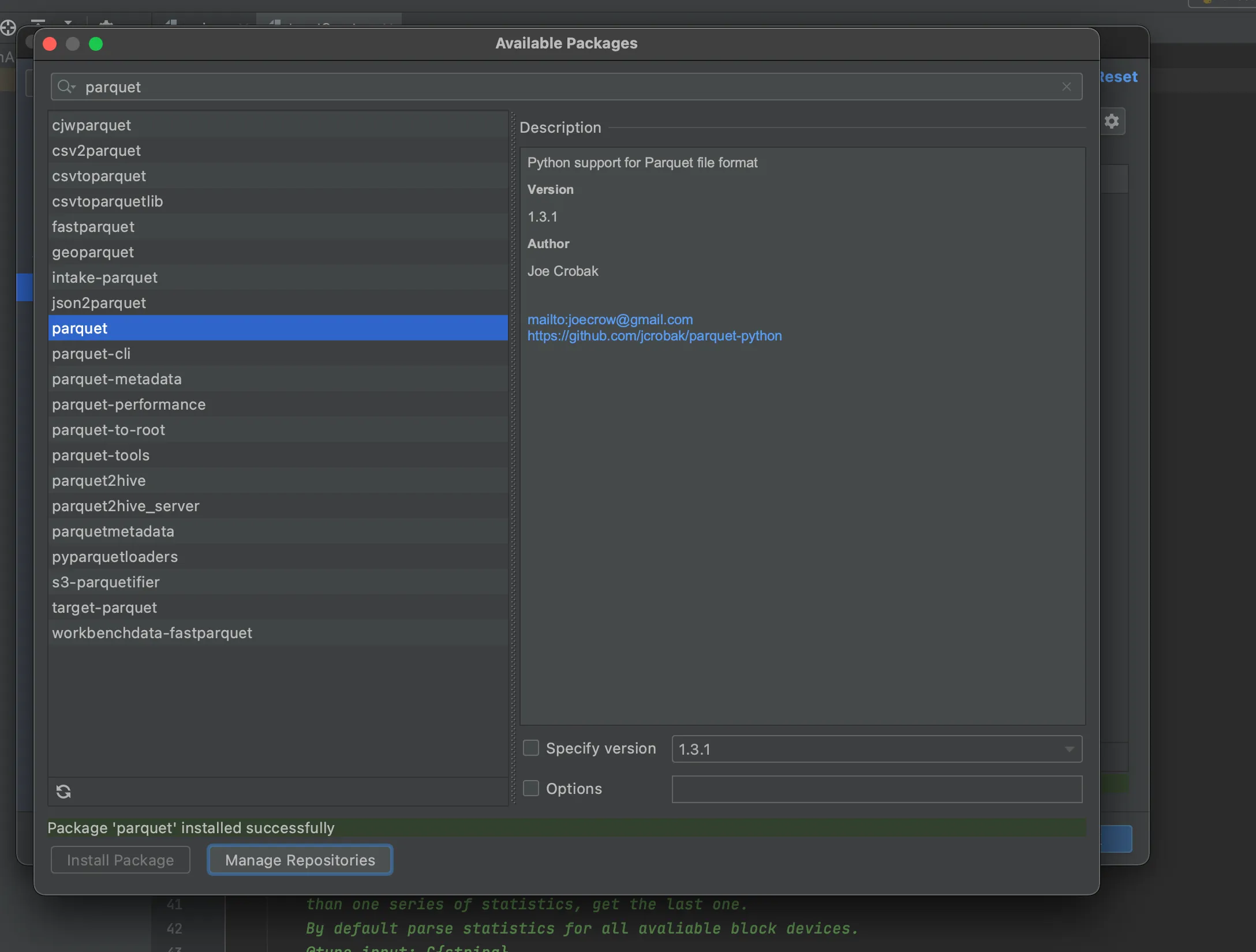Open the parquet-python GitHub link
This screenshot has height=952, width=1256.
tap(654, 336)
